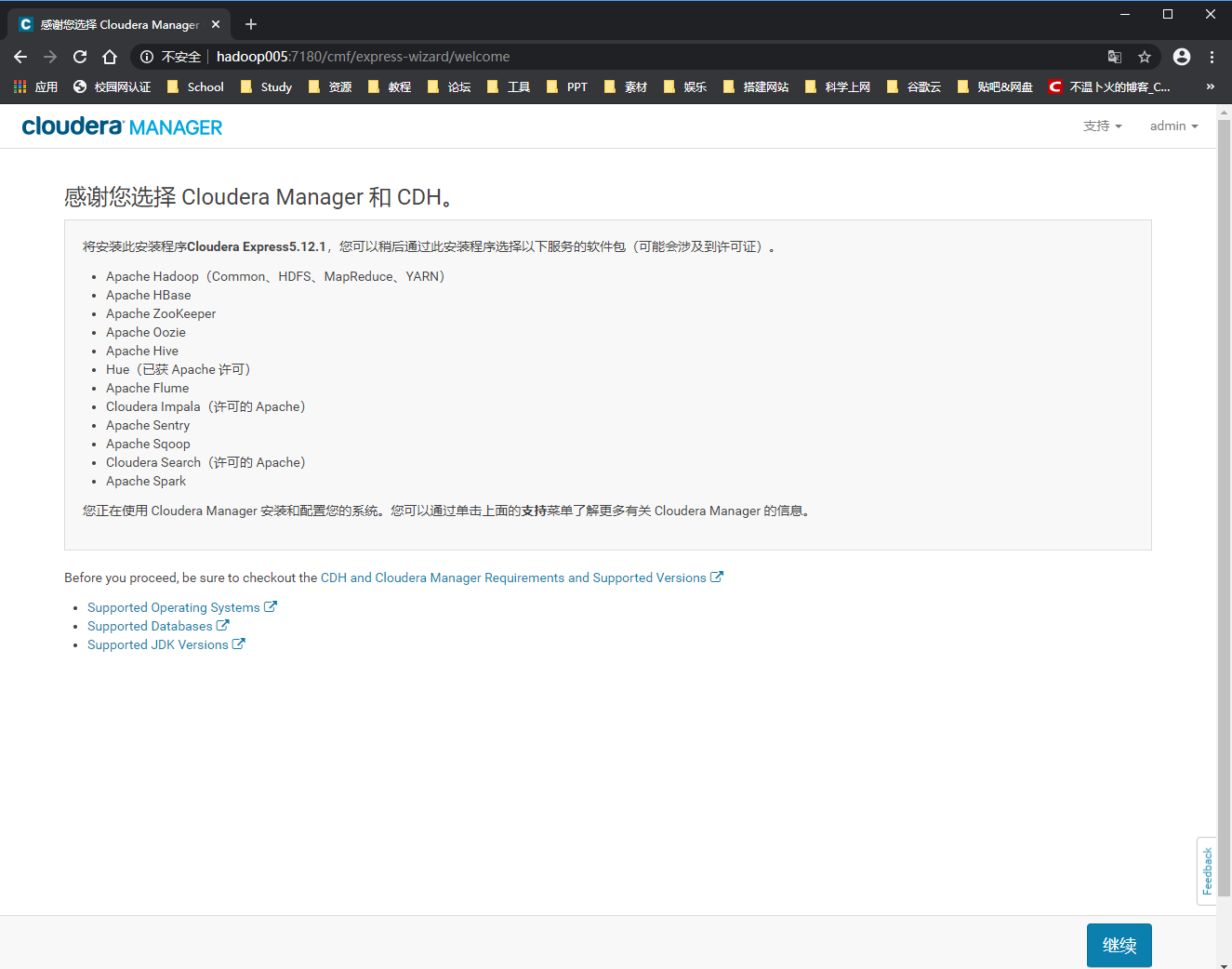Viewport: 1232px width, 969px height.
Task: Click the Apache Oozie list entry
Action: [x=146, y=332]
